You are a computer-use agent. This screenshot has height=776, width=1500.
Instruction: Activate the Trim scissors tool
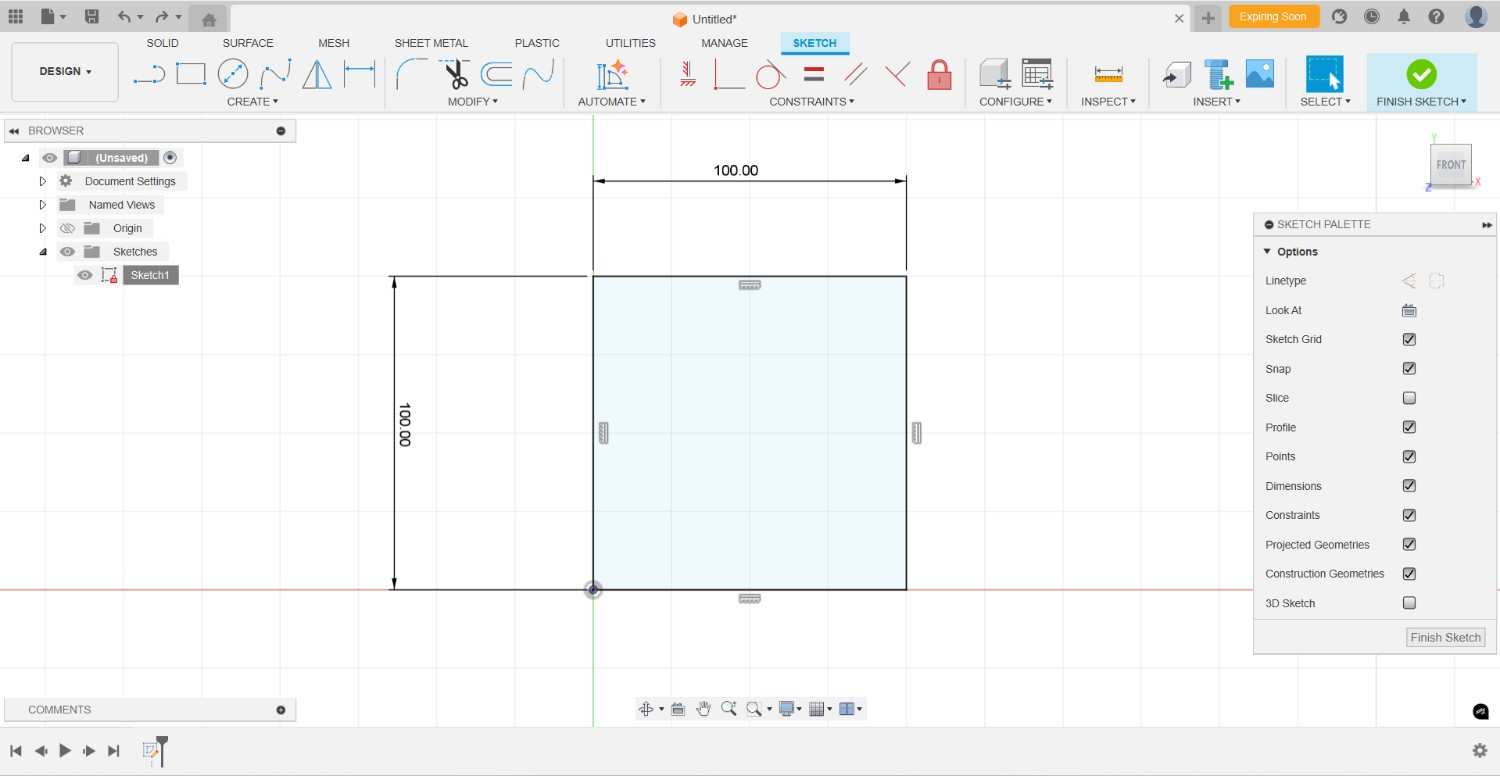pos(456,74)
